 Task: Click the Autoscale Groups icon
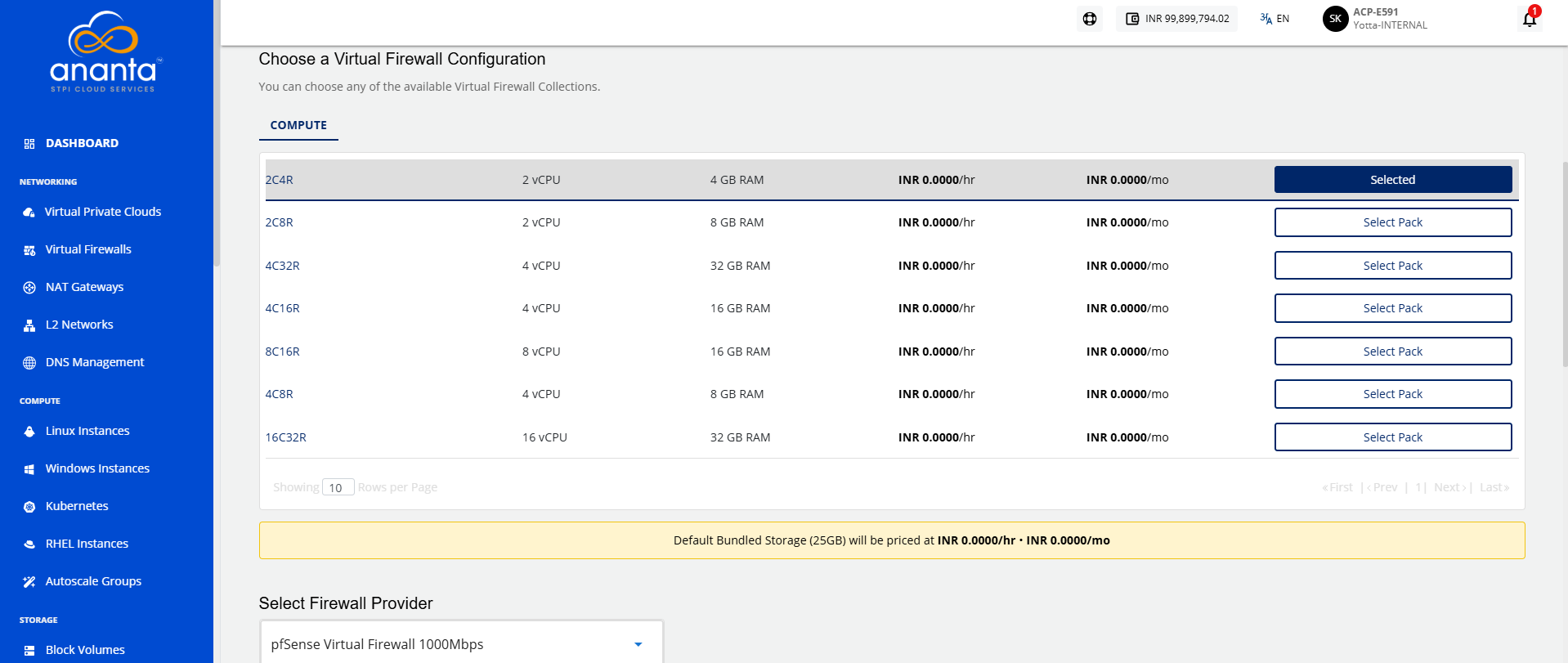point(29,582)
